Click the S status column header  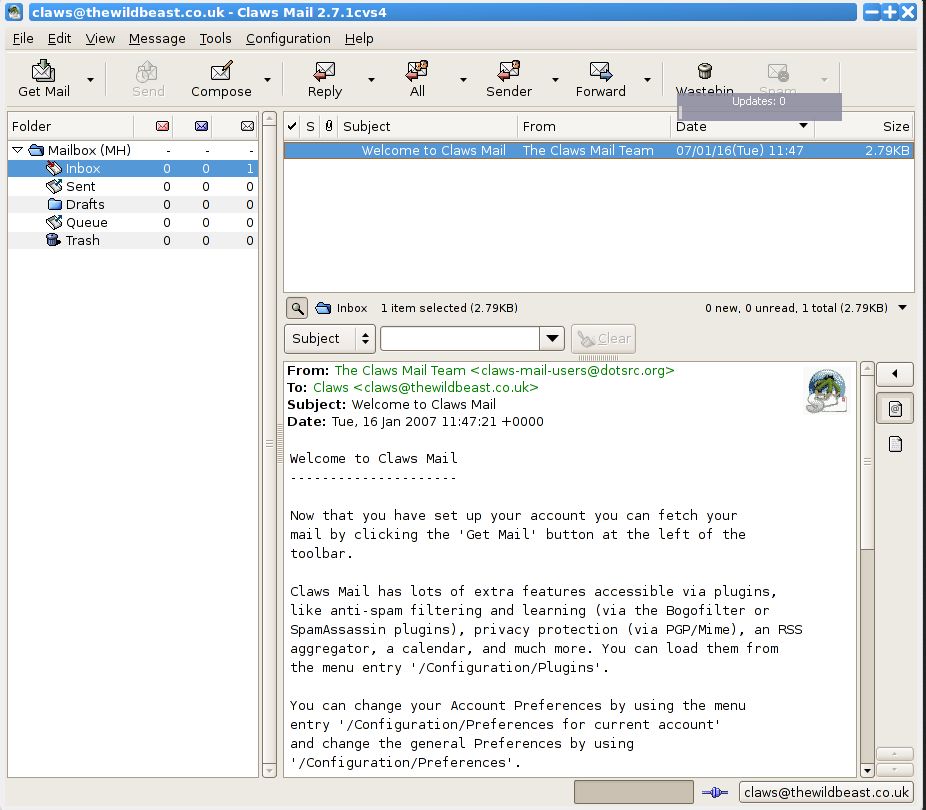coord(310,126)
